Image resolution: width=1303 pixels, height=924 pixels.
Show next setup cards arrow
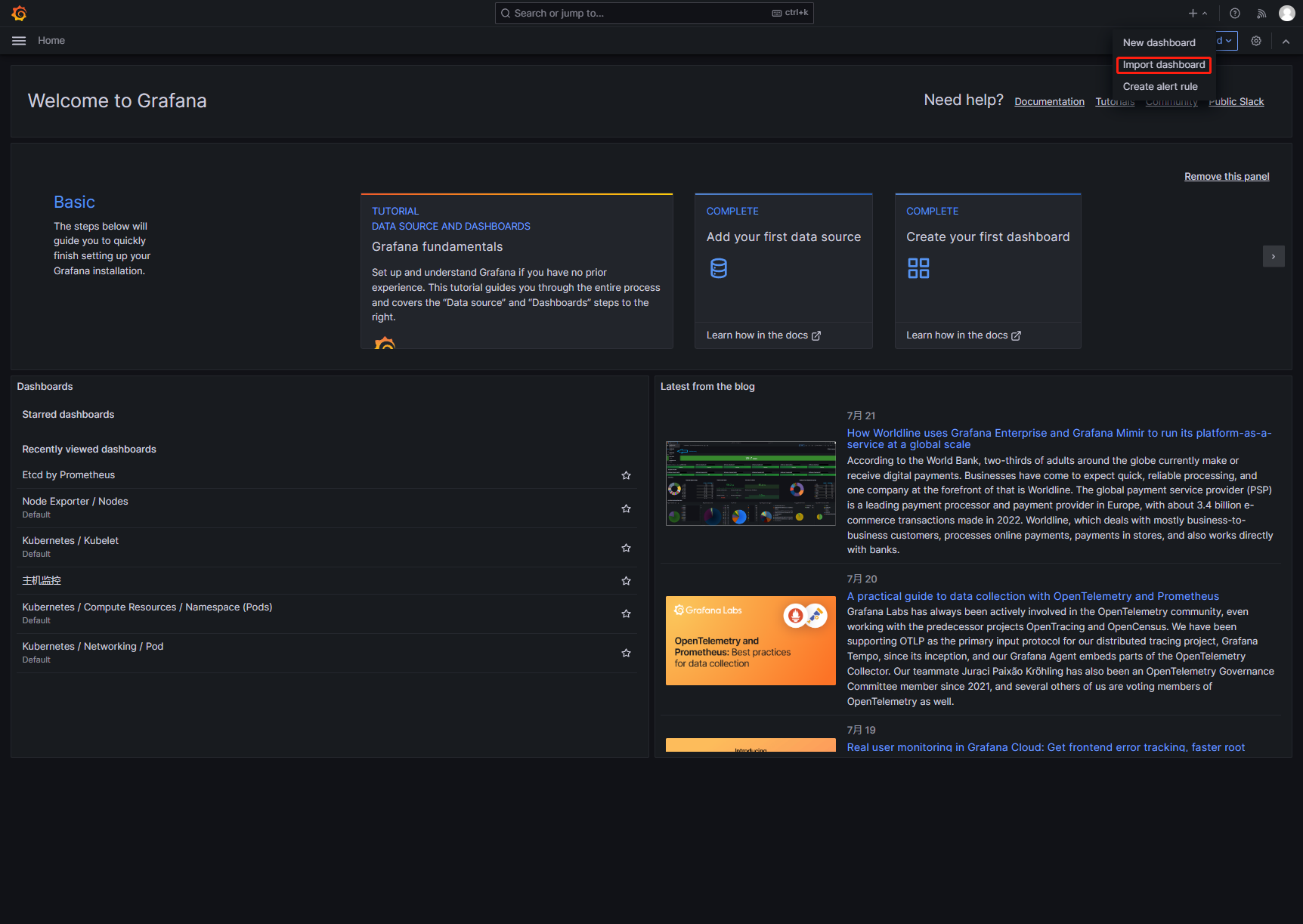[1274, 256]
